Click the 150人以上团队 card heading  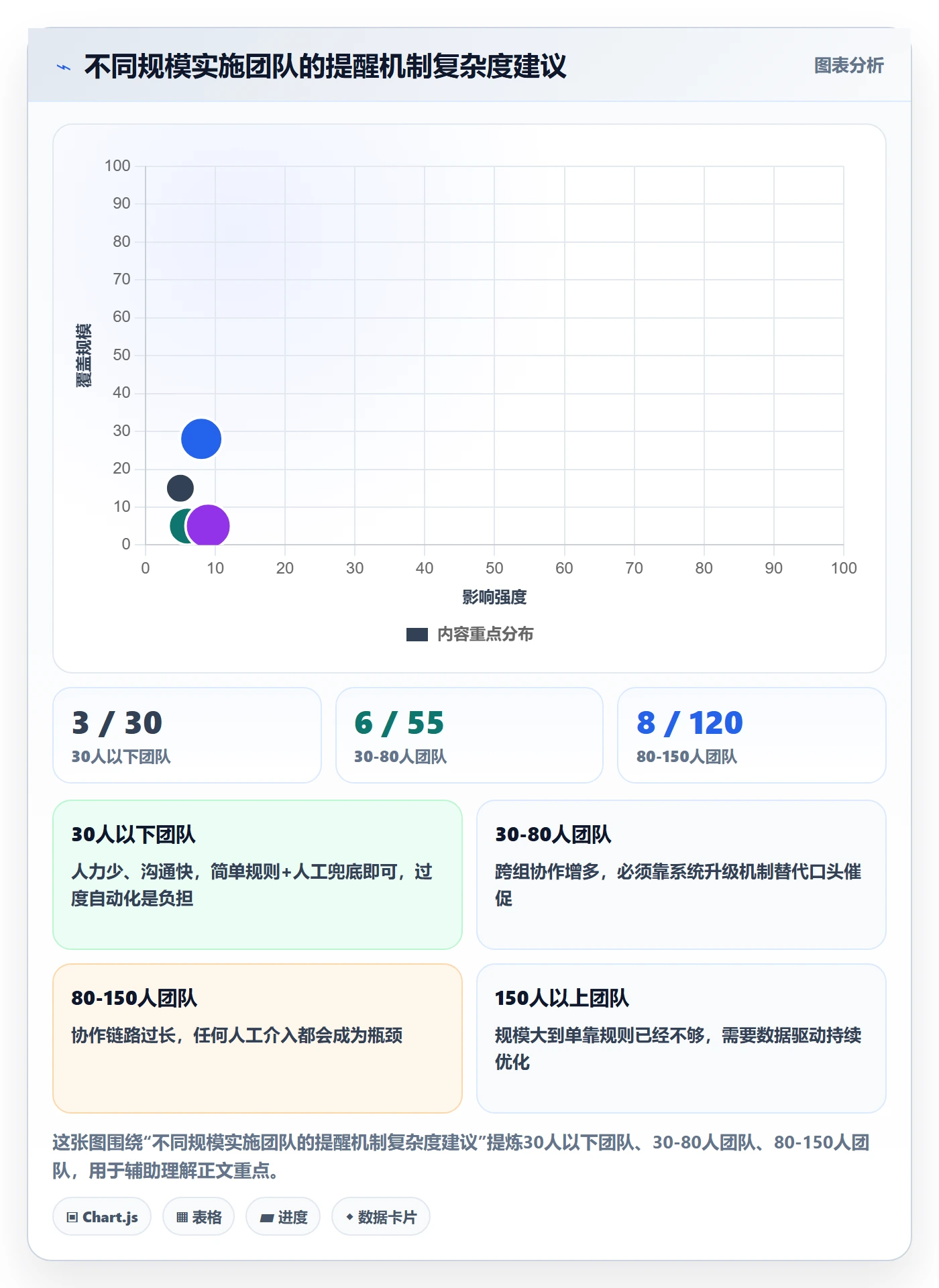coord(562,998)
